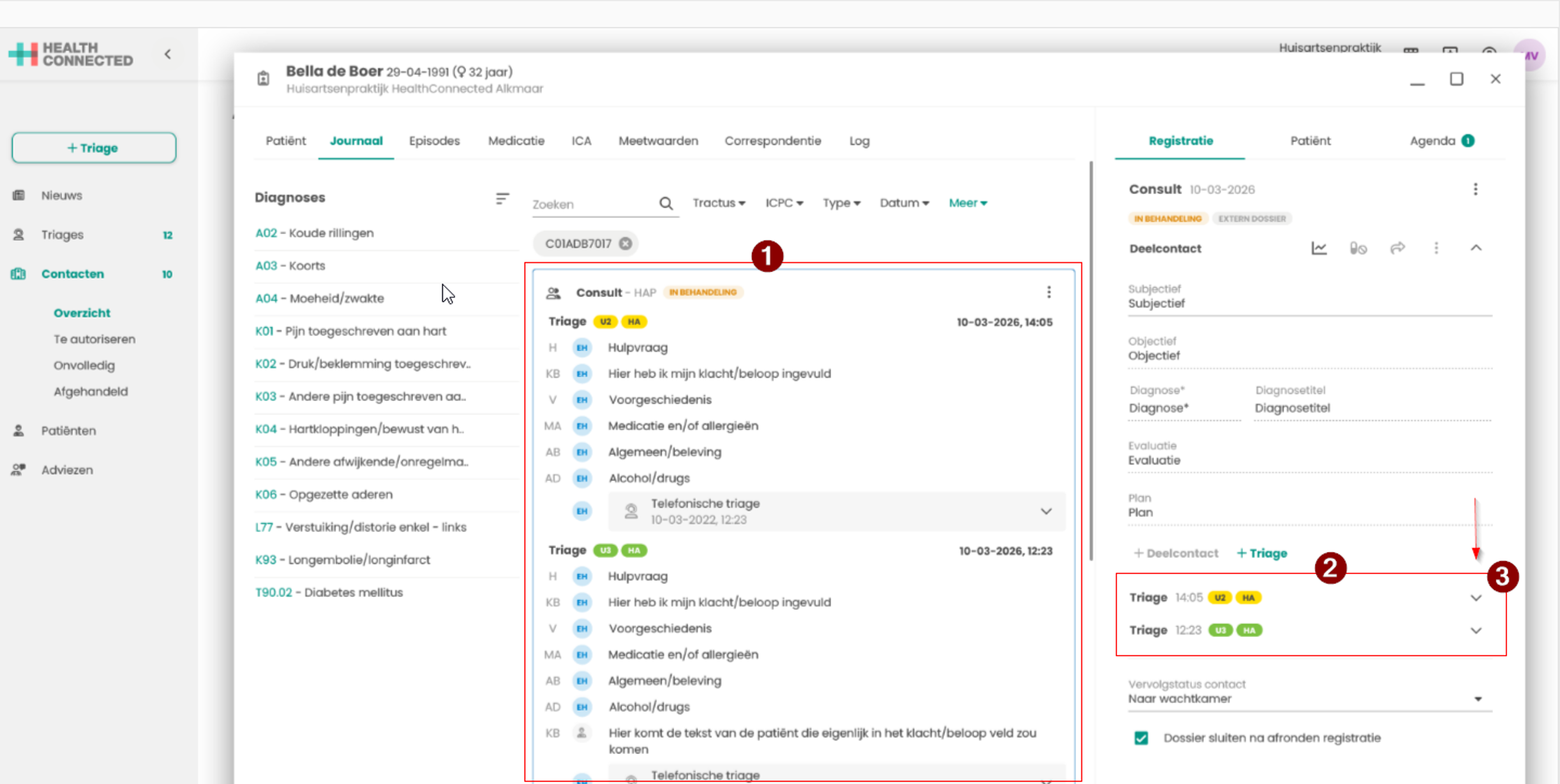This screenshot has width=1560, height=784.
Task: Click the Patiënten person icon in sidebar
Action: pos(19,431)
